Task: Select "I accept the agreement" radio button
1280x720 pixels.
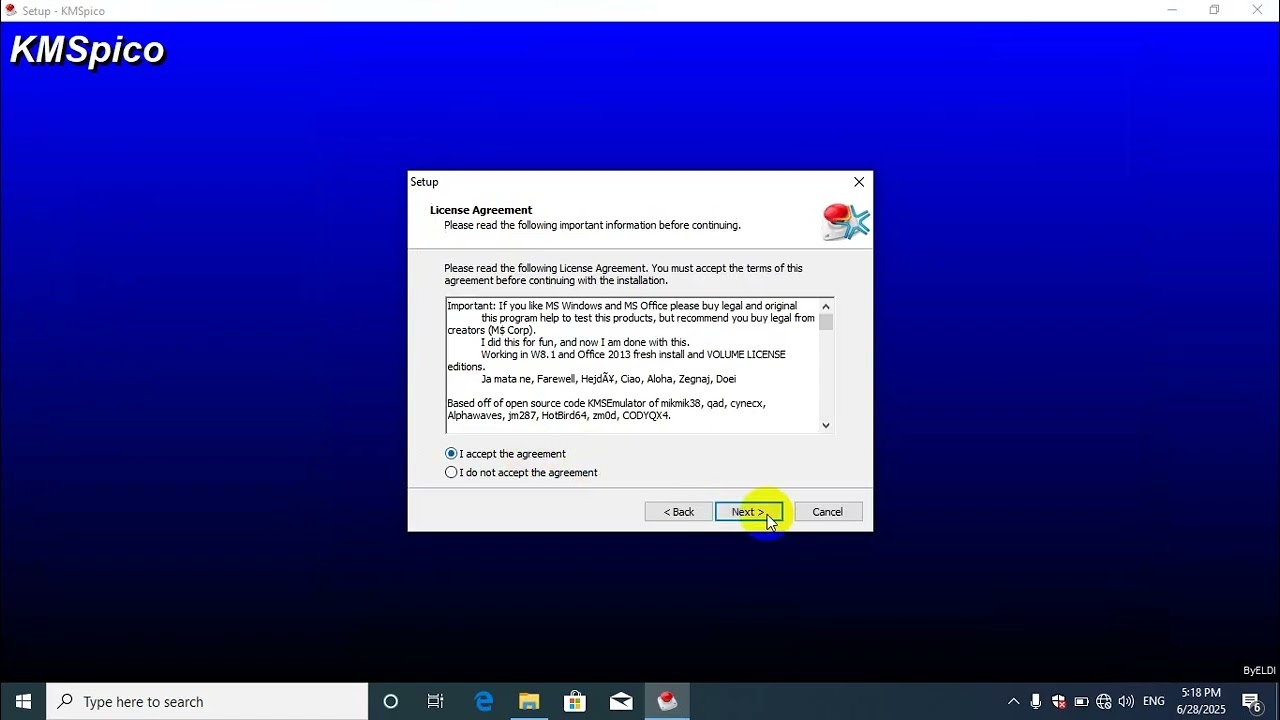Action: 451,454
